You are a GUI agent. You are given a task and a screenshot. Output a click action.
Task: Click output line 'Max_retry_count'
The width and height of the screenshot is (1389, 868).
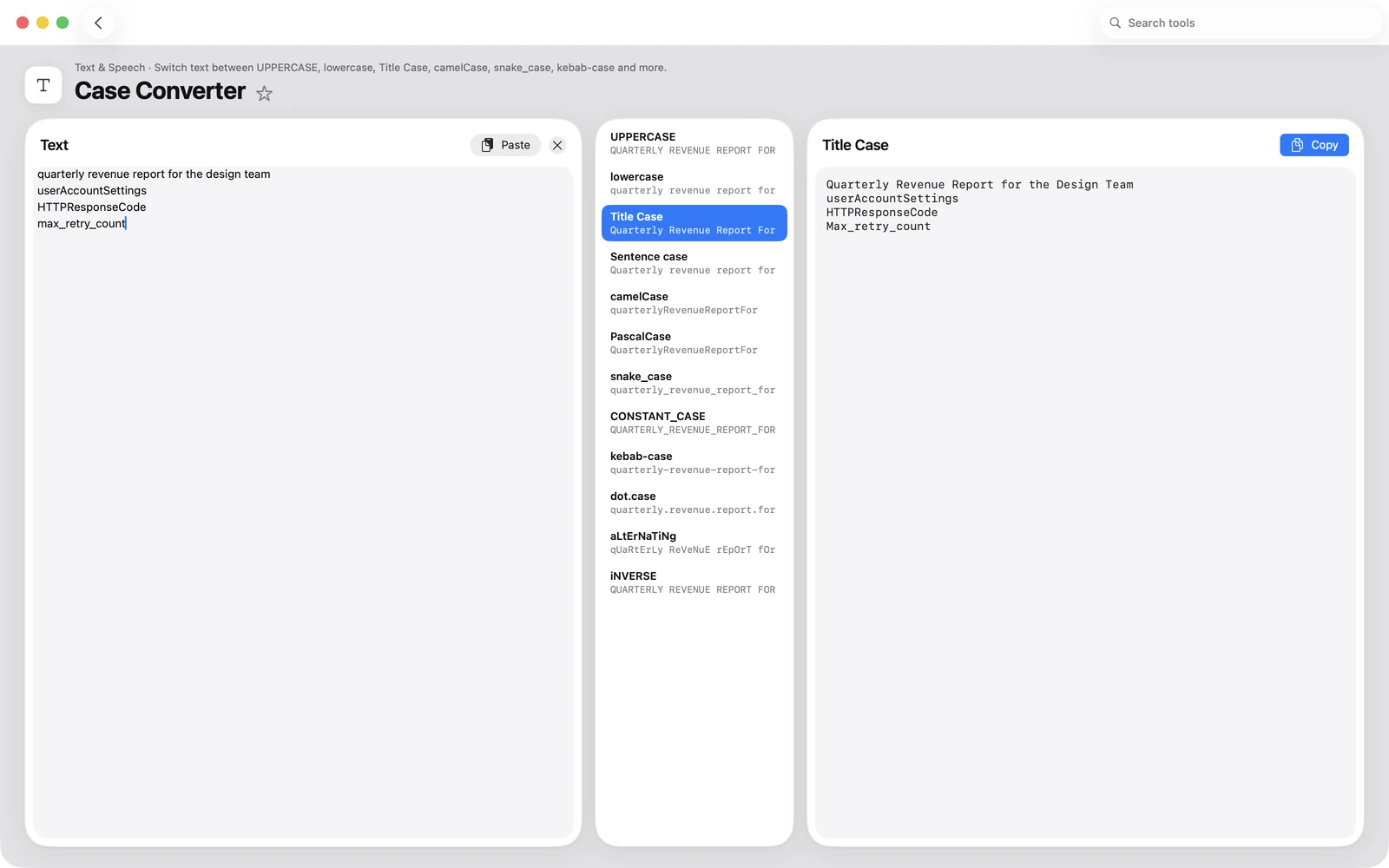tap(878, 227)
